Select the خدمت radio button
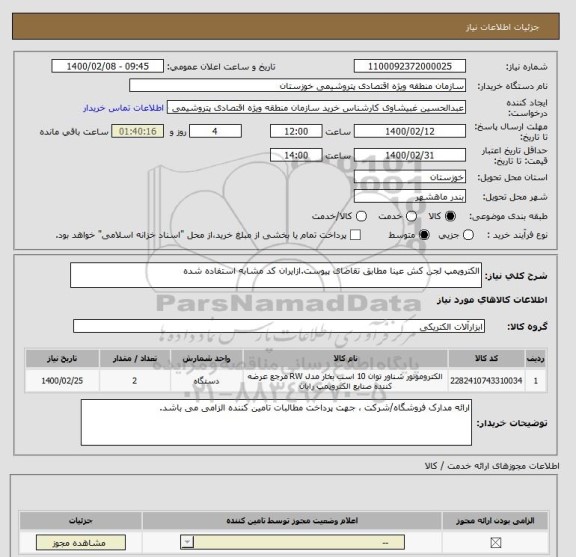Viewport: 576px width, 557px height. [x=411, y=216]
